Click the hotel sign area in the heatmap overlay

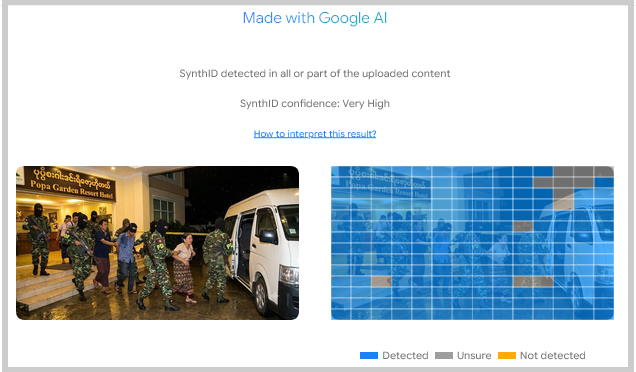[383, 183]
